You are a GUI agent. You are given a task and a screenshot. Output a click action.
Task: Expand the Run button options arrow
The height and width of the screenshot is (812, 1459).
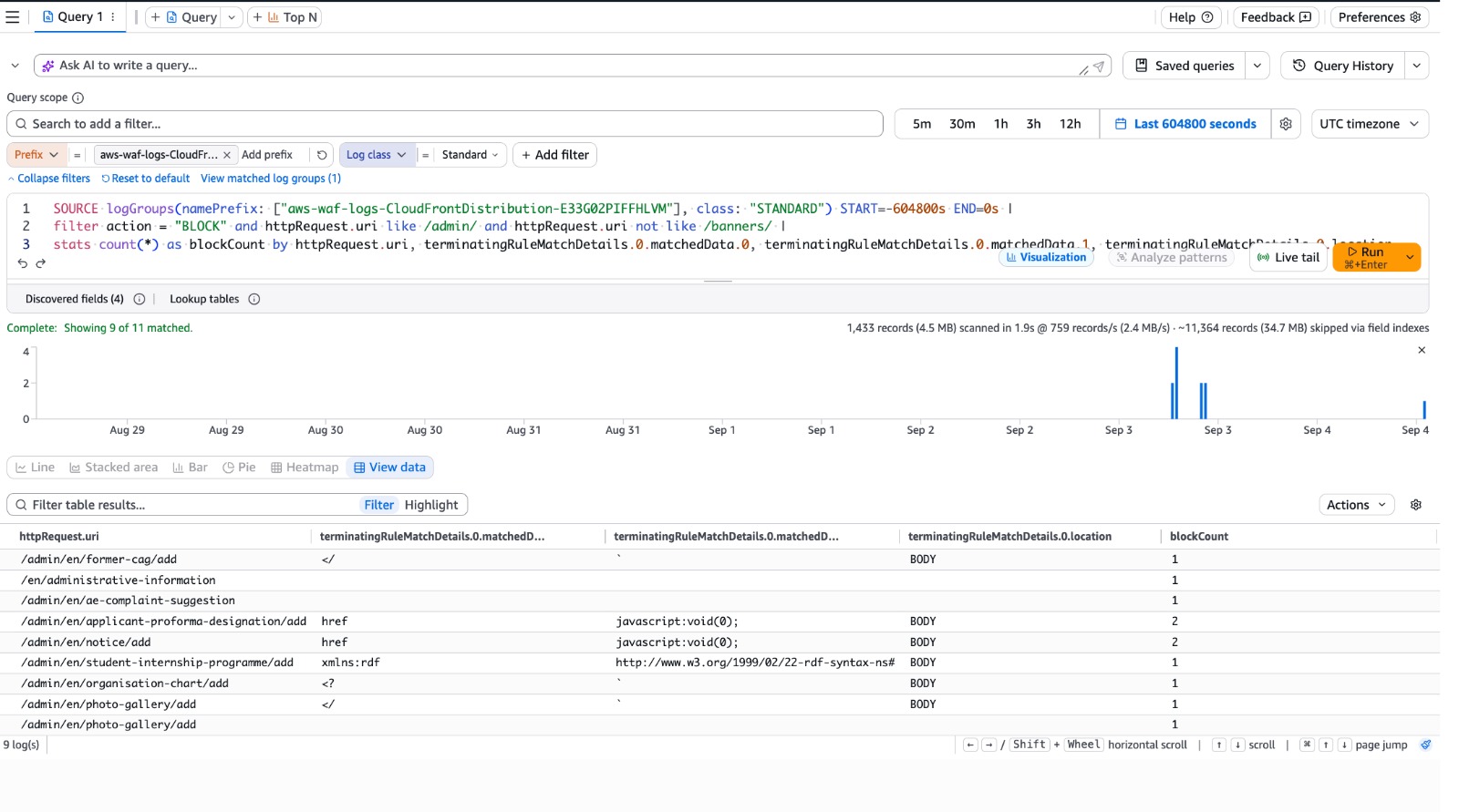pyautogui.click(x=1410, y=258)
